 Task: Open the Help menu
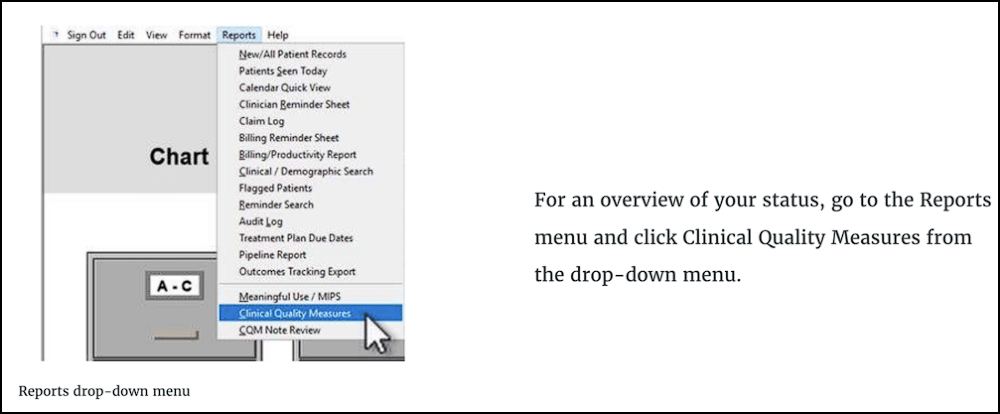click(278, 35)
